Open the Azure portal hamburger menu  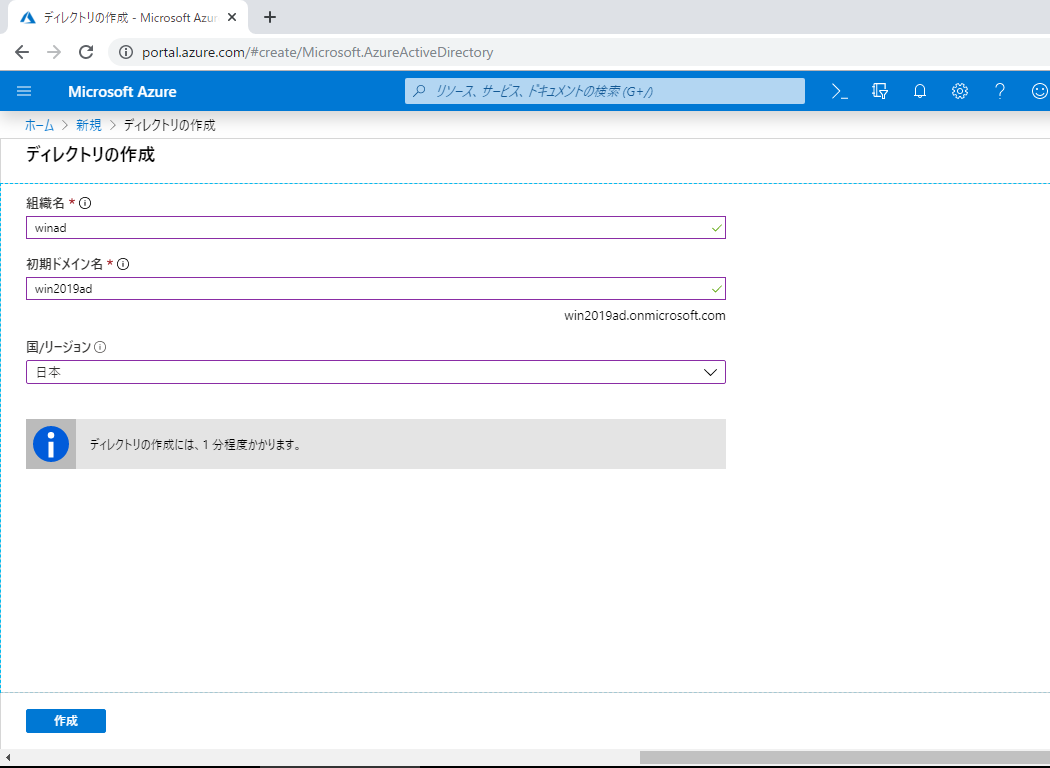pyautogui.click(x=24, y=91)
